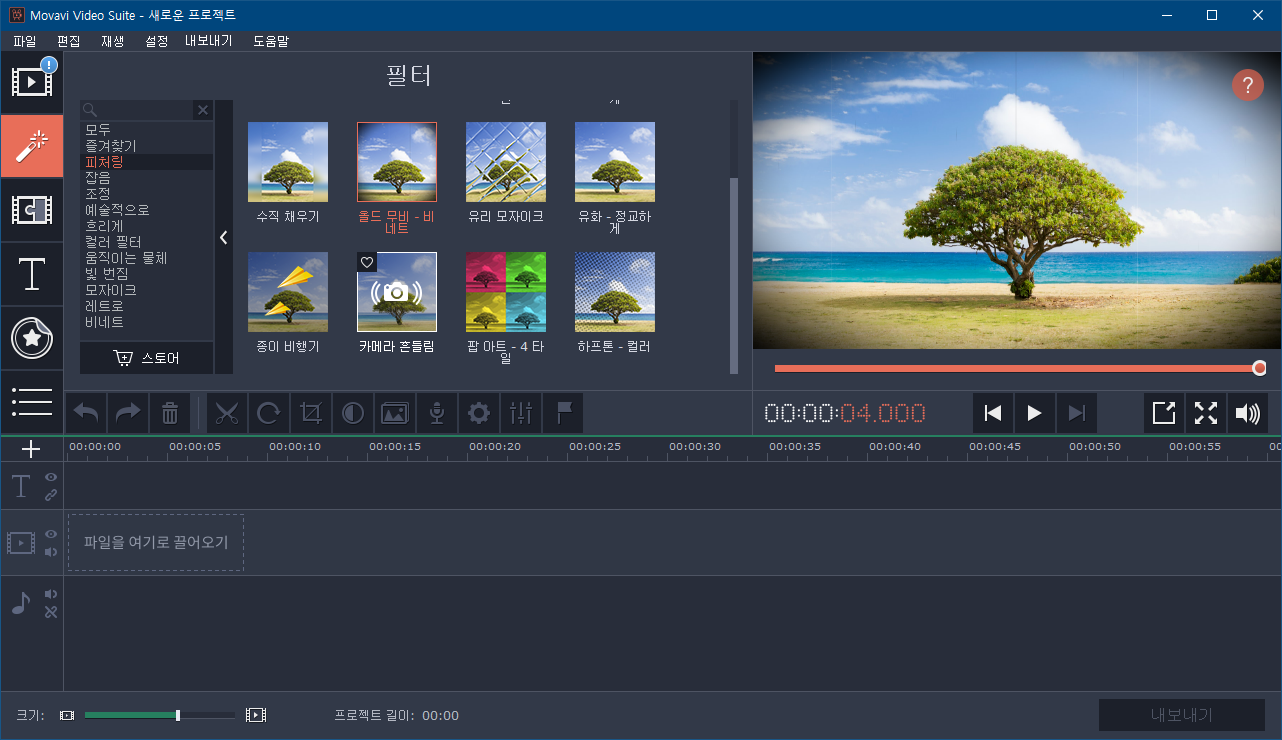Select the 예술적으로 filter category
1282x740 pixels.
pyautogui.click(x=146, y=210)
